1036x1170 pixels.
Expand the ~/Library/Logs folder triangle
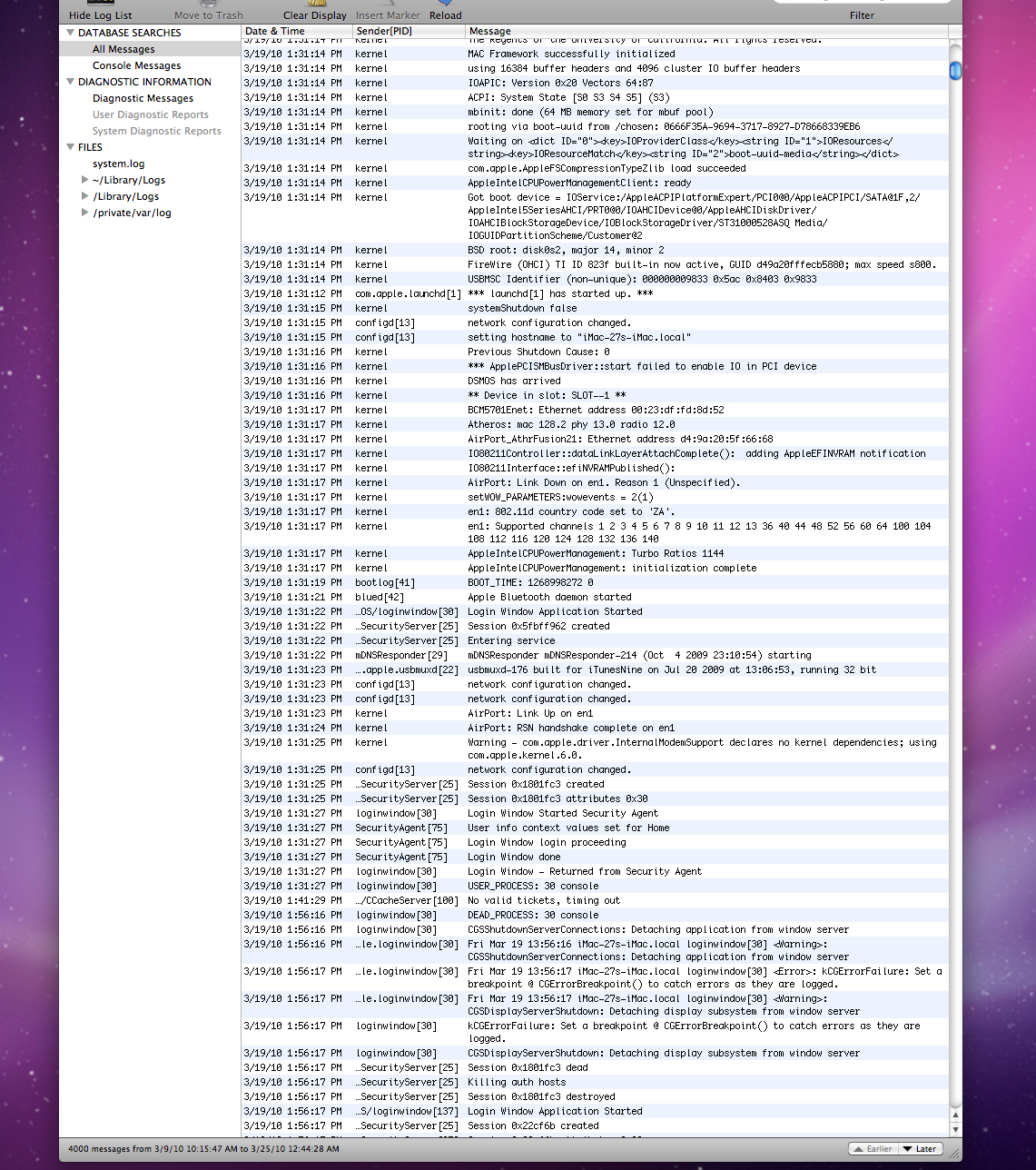(x=84, y=180)
